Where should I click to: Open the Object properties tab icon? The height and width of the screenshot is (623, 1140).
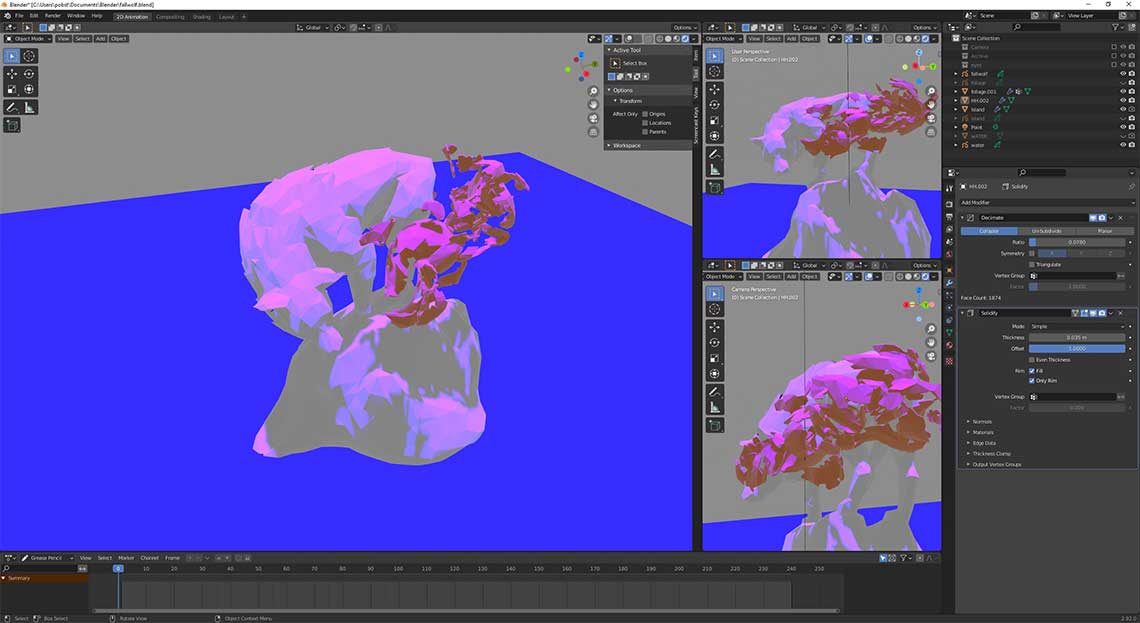(x=949, y=270)
